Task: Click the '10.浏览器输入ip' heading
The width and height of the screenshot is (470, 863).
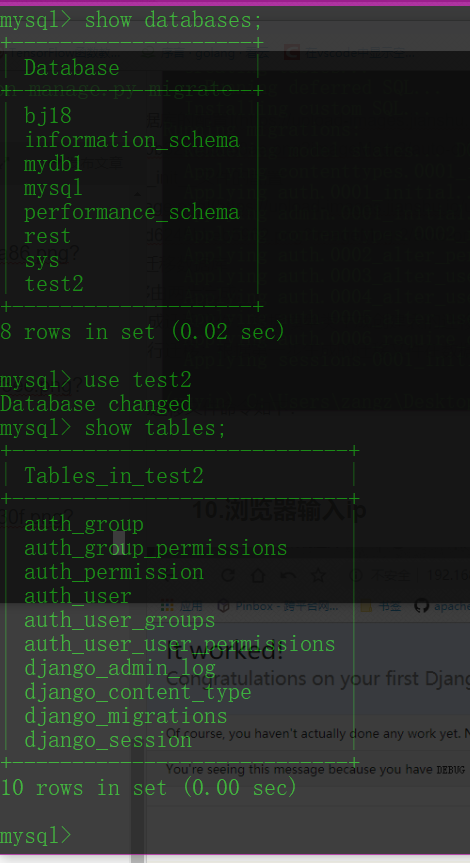Action: (x=278, y=510)
